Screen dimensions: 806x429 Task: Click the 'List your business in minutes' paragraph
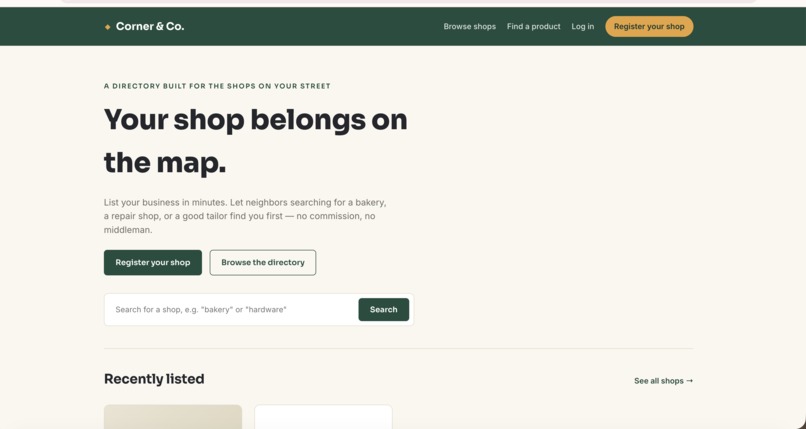tap(245, 216)
